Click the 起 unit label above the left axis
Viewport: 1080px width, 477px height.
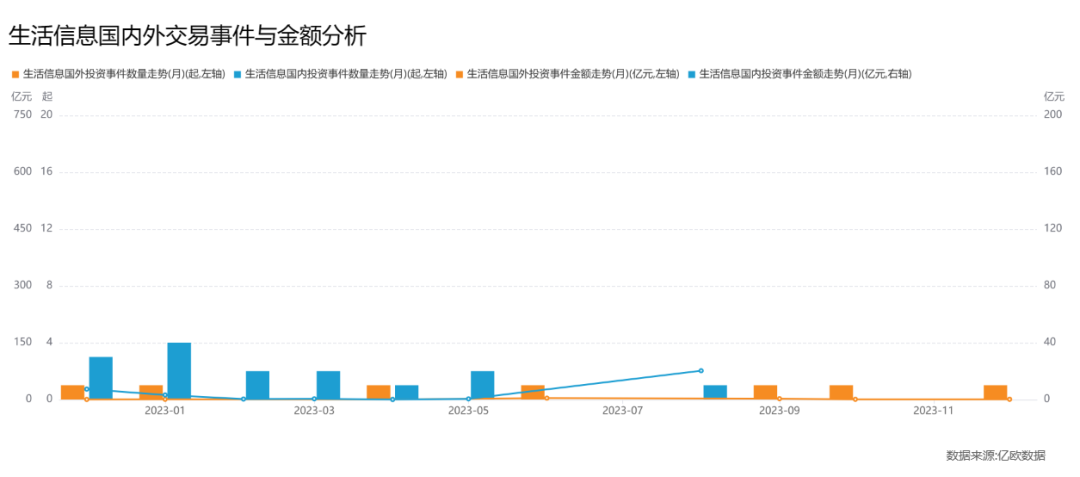tap(47, 96)
